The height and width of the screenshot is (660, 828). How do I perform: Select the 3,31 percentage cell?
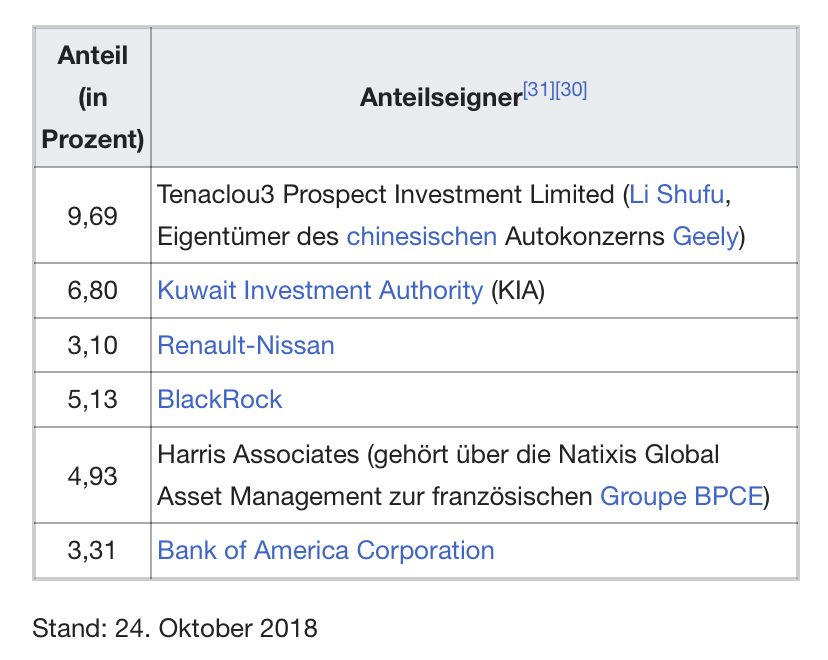point(92,551)
